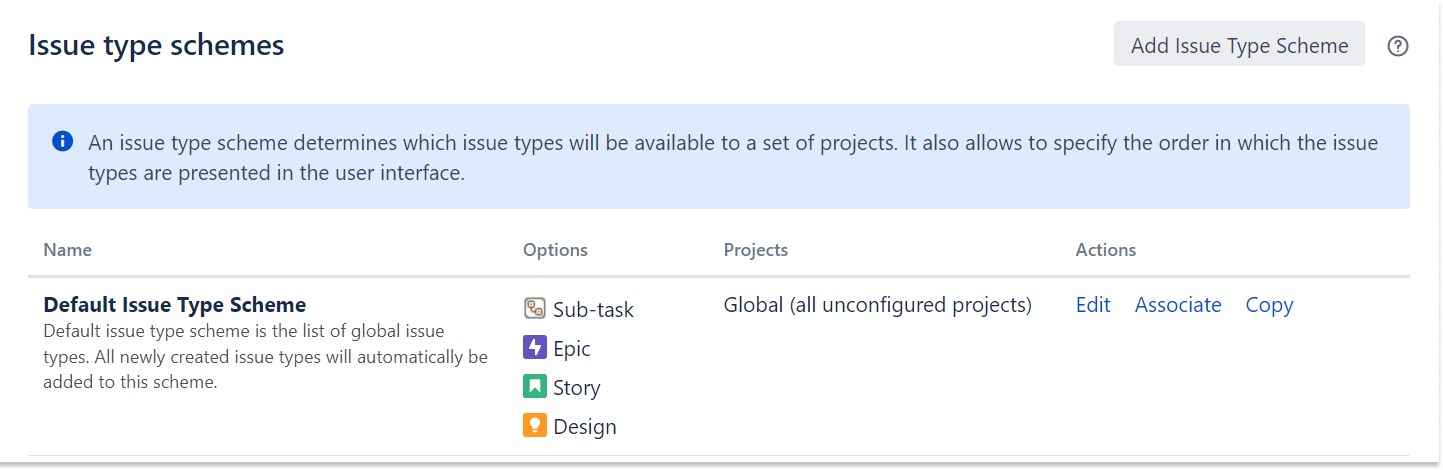Image resolution: width=1443 pixels, height=470 pixels.
Task: Add a new Issue Type Scheme
Action: point(1239,45)
